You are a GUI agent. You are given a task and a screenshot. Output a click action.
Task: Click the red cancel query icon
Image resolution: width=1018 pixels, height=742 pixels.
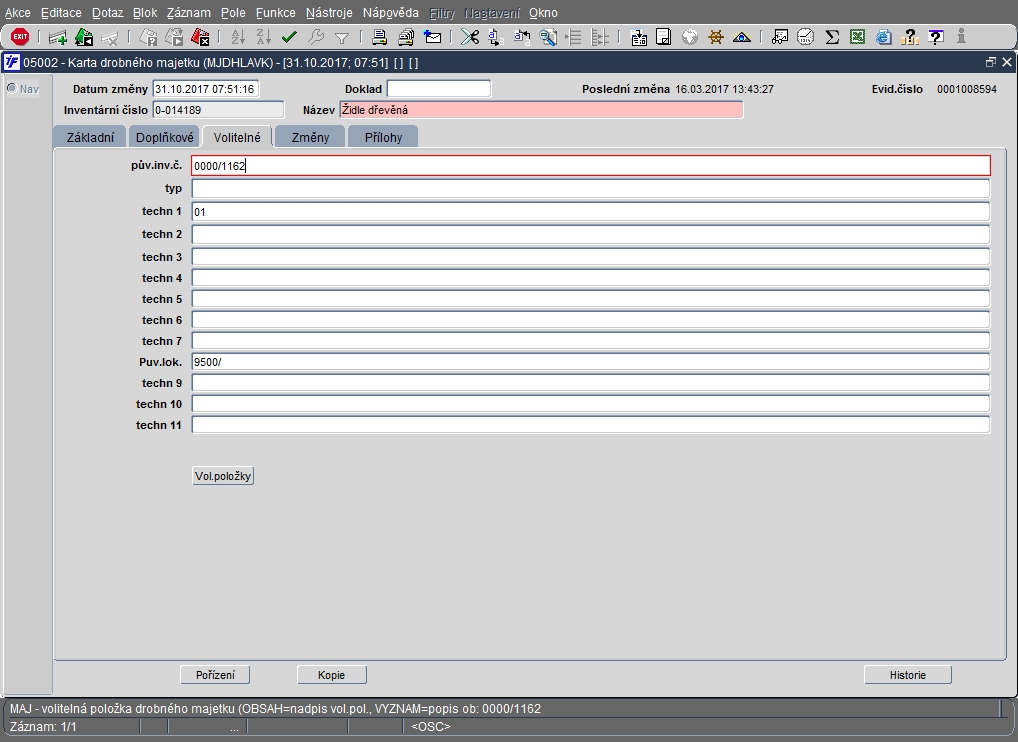click(201, 38)
